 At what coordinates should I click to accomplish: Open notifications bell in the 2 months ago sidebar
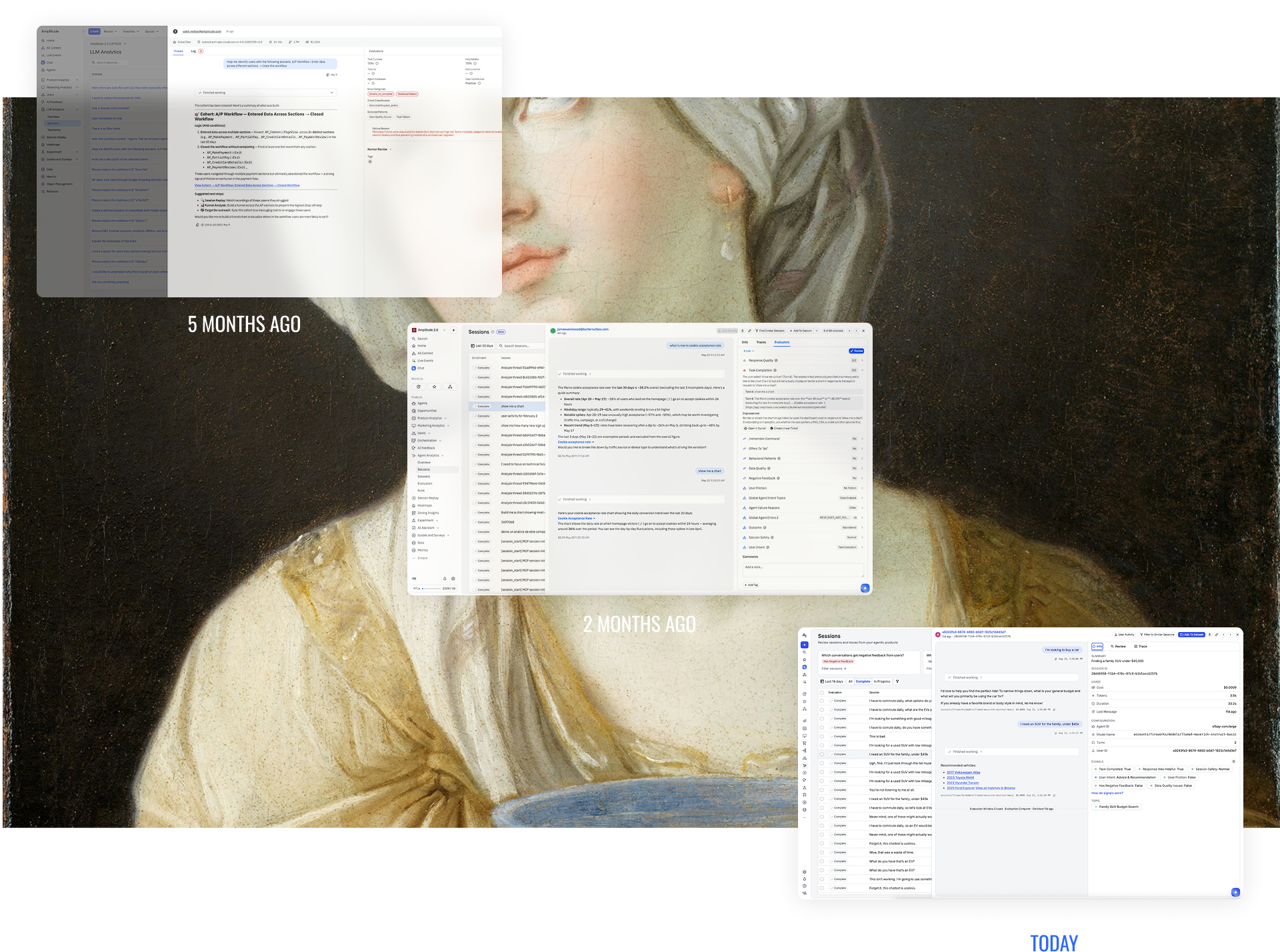pyautogui.click(x=445, y=579)
